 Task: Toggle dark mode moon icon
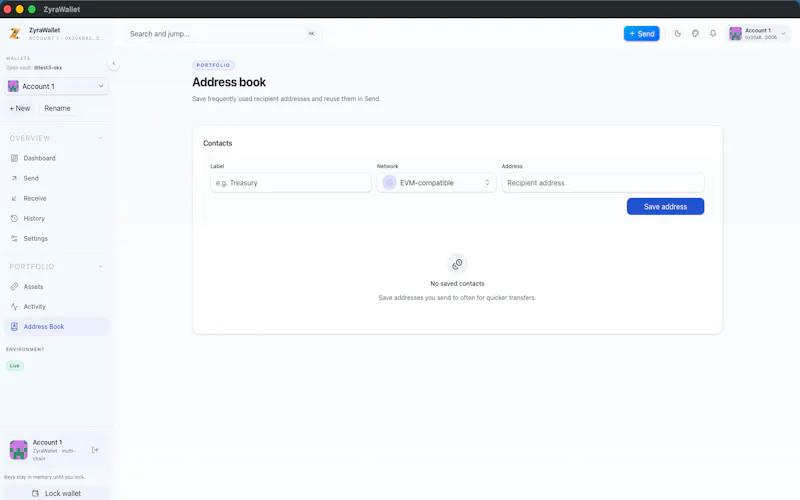678,34
